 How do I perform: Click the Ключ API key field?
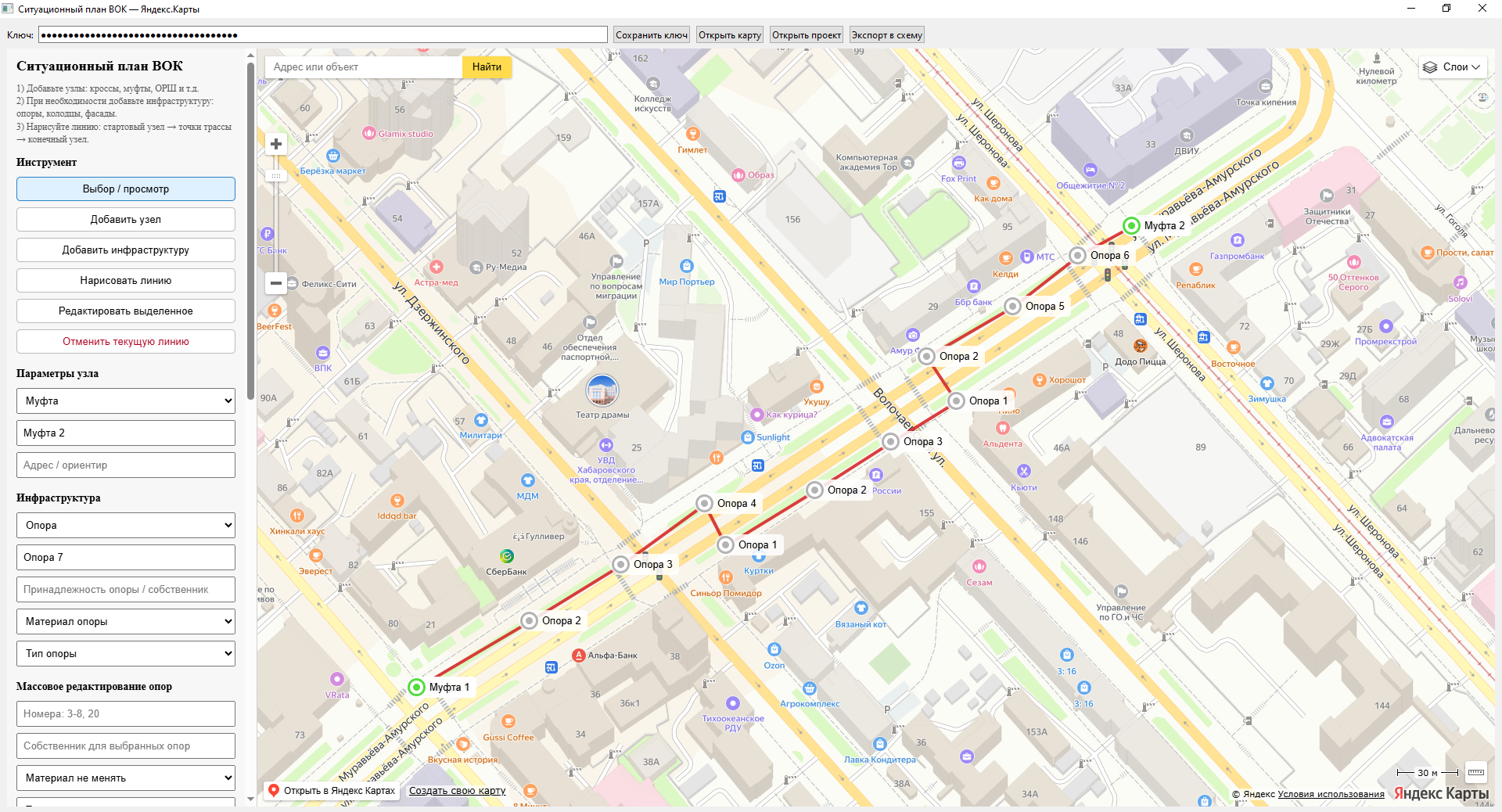tap(323, 35)
